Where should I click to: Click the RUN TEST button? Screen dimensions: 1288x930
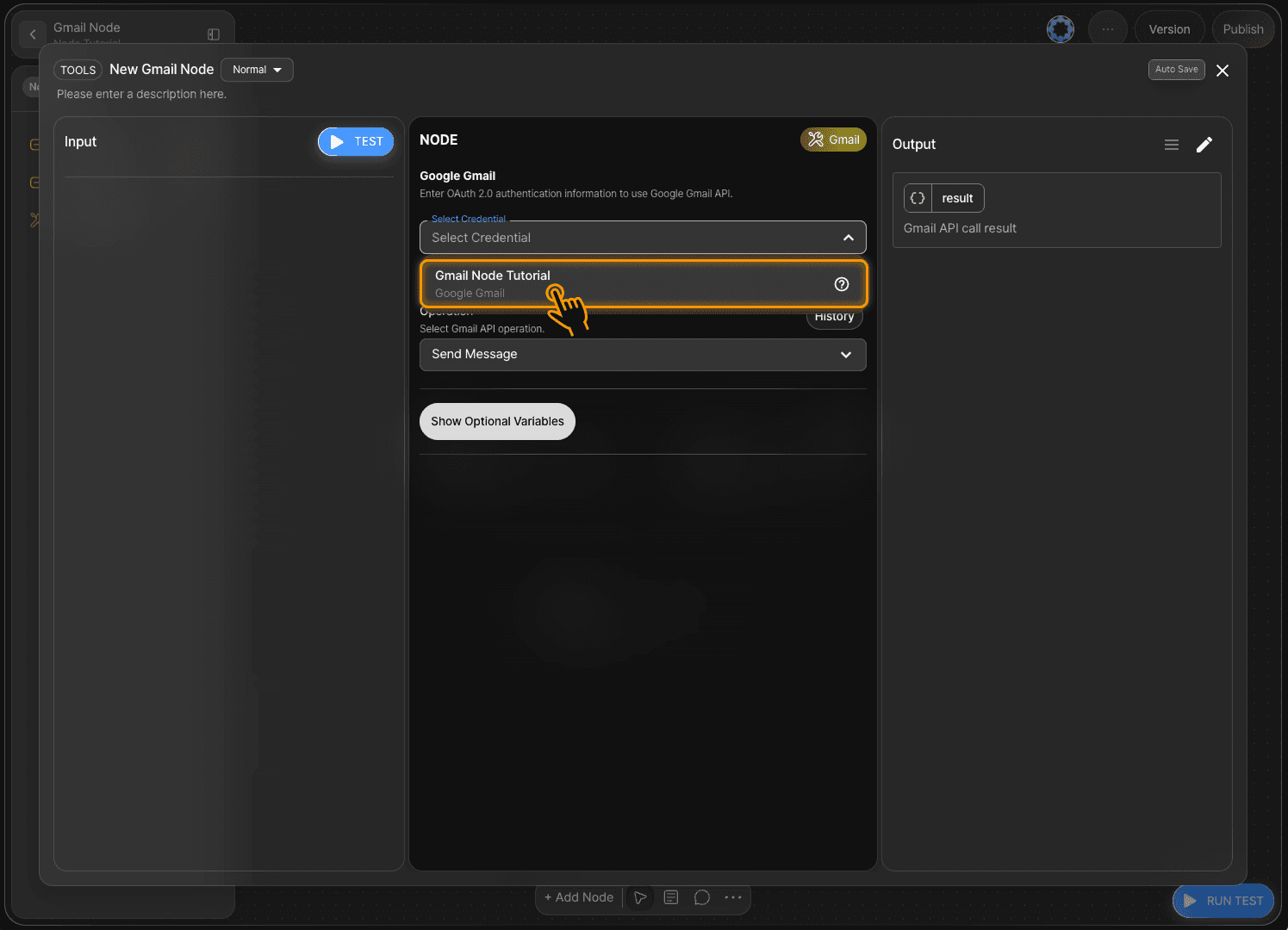click(x=1223, y=901)
